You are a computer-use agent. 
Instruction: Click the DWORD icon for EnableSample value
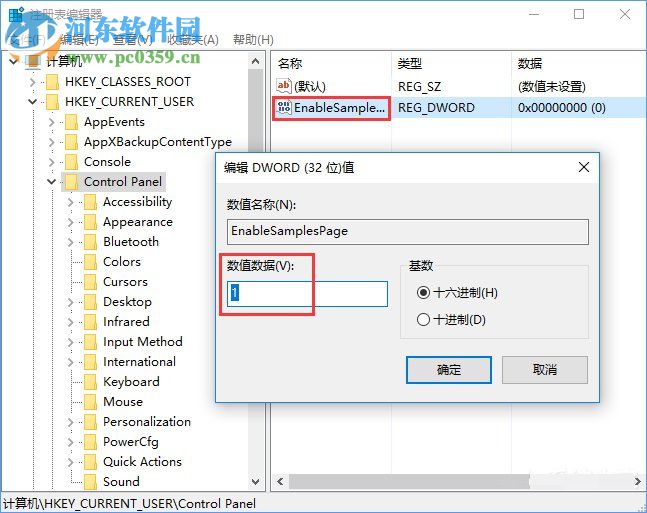[284, 107]
